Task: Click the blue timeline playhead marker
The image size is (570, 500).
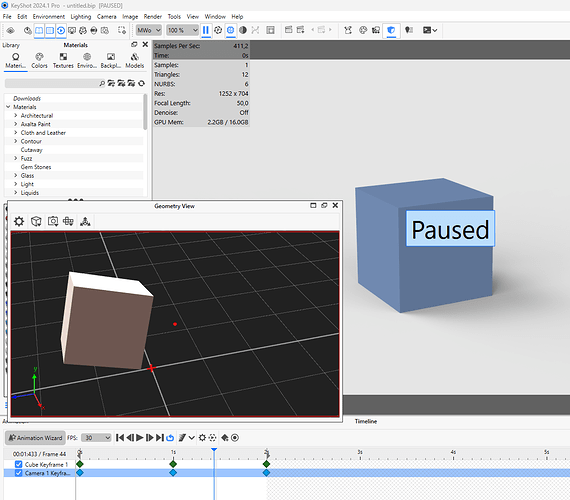Action: point(214,450)
